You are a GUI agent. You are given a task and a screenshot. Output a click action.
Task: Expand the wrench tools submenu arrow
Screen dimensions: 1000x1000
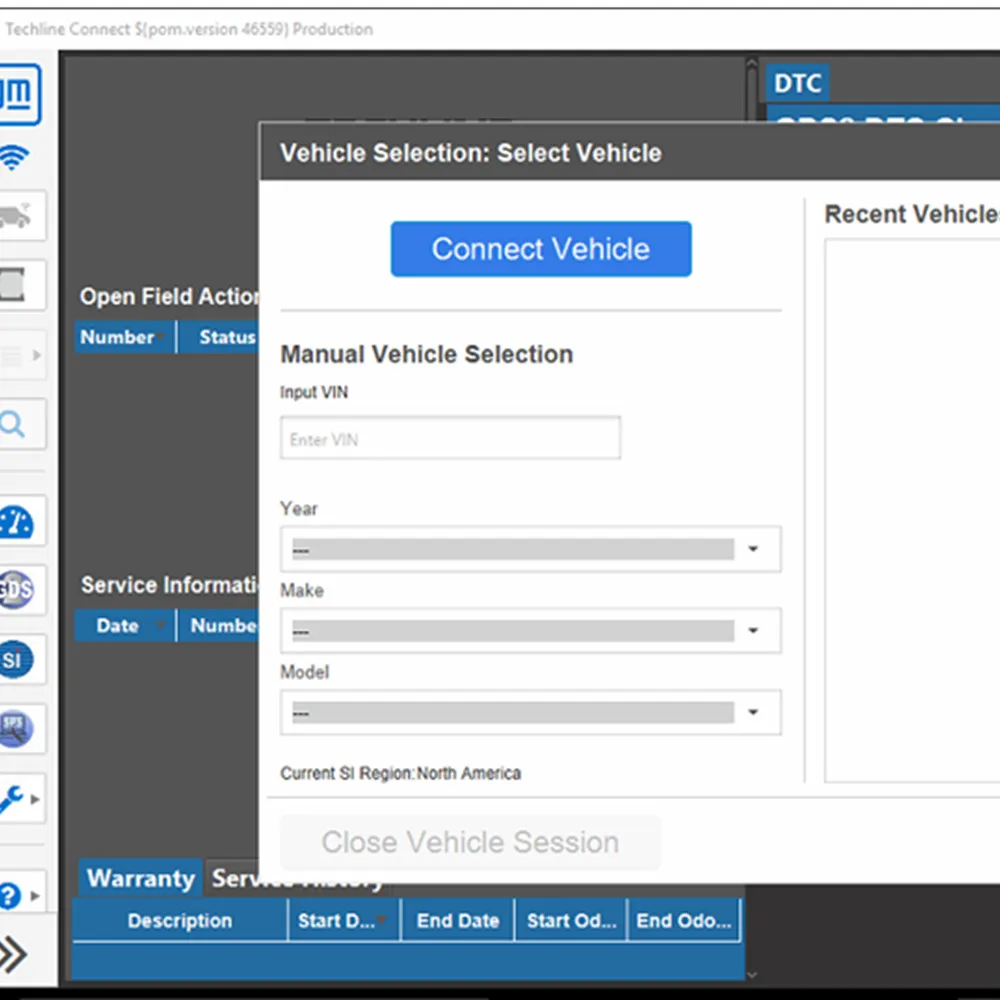[36, 798]
